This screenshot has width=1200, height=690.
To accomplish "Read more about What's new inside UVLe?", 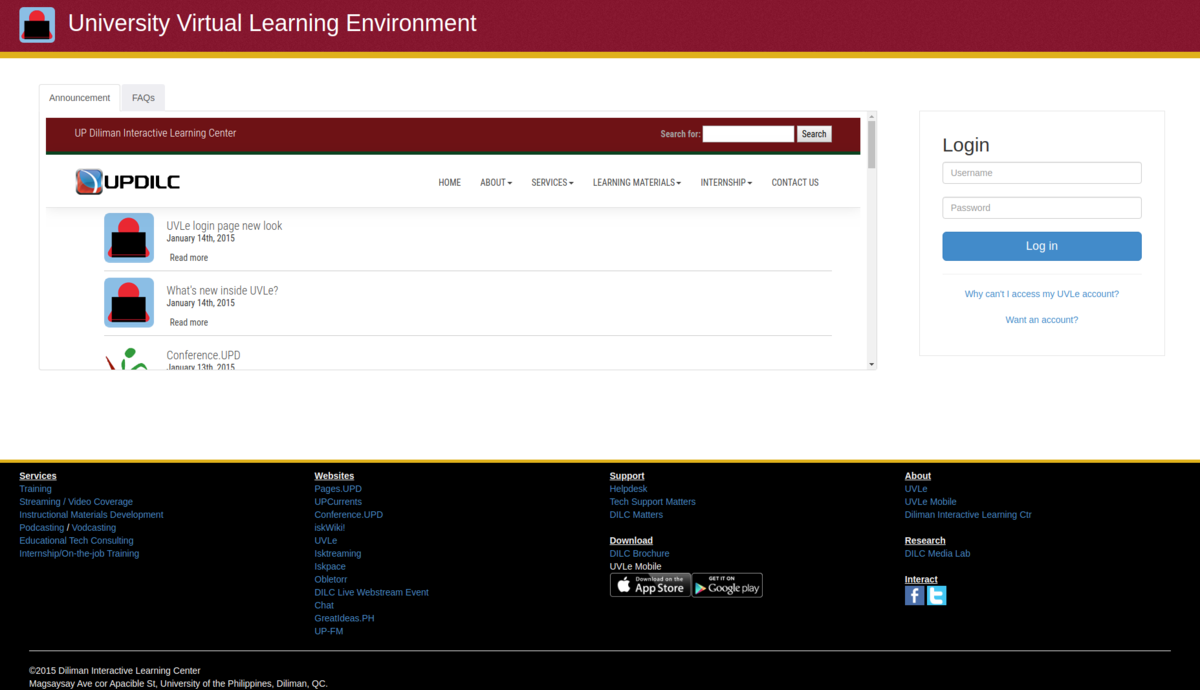I will click(x=189, y=322).
